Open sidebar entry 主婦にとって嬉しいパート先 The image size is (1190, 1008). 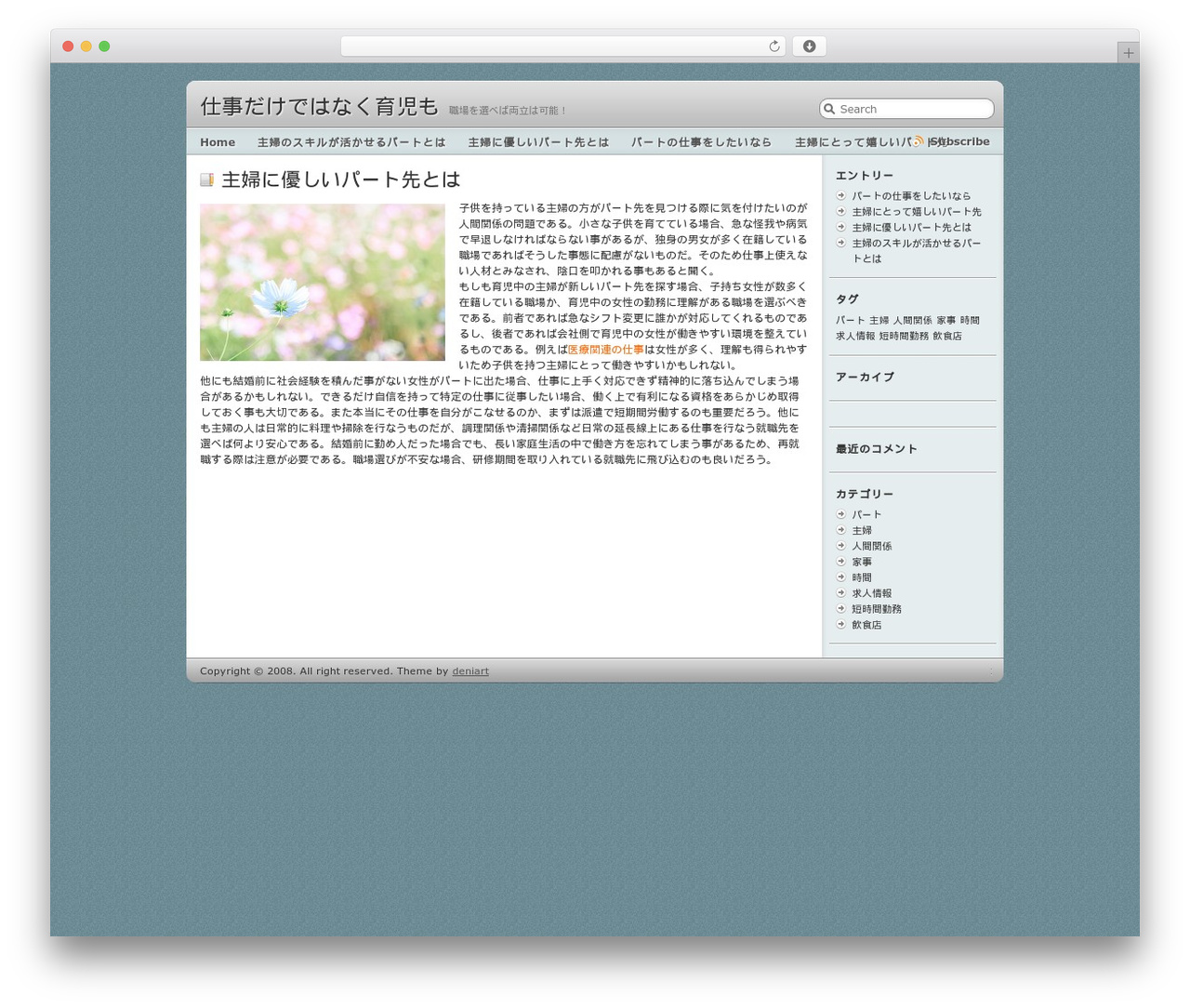(x=917, y=212)
